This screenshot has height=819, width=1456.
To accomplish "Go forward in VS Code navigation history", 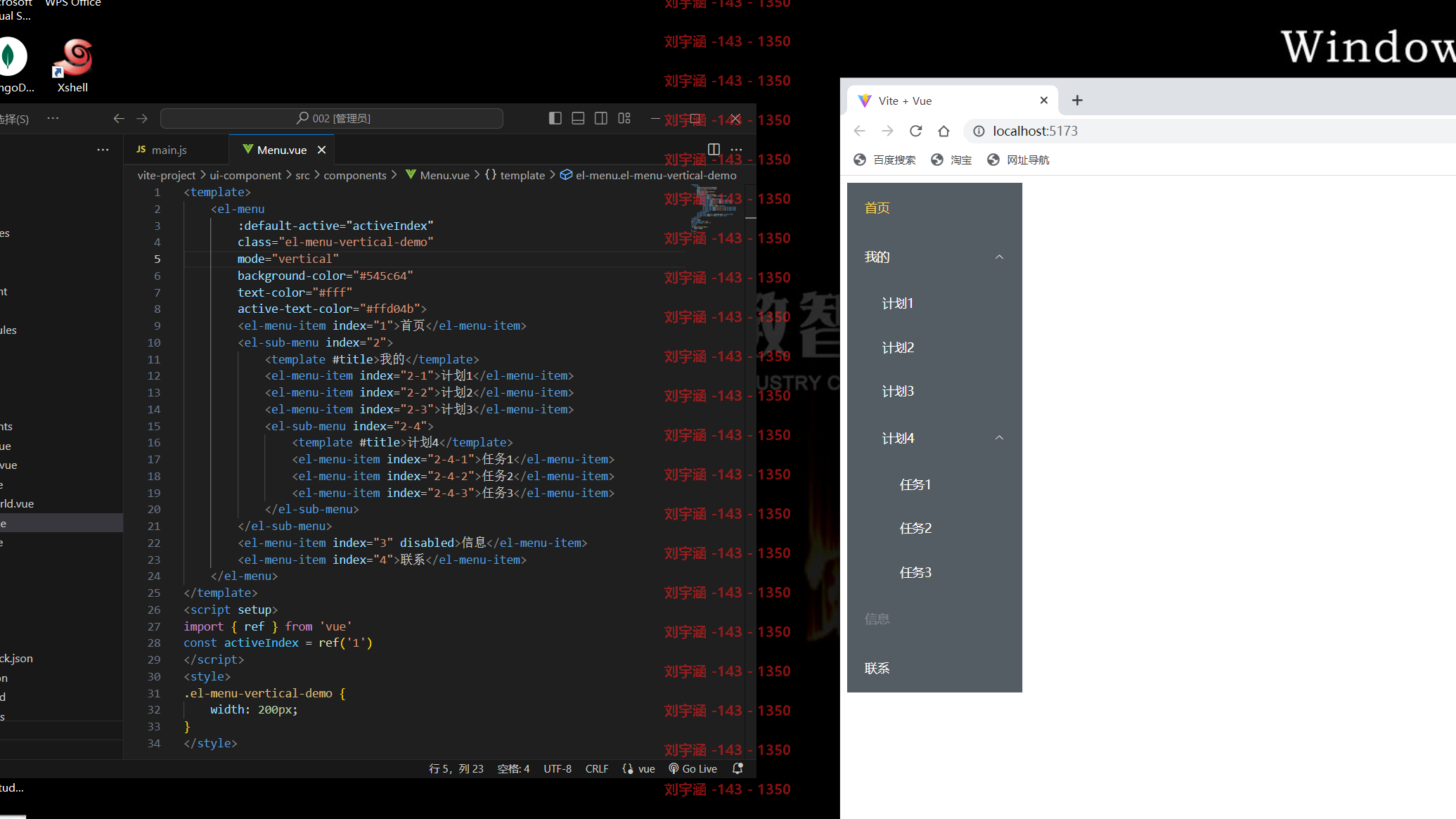I will [x=142, y=118].
